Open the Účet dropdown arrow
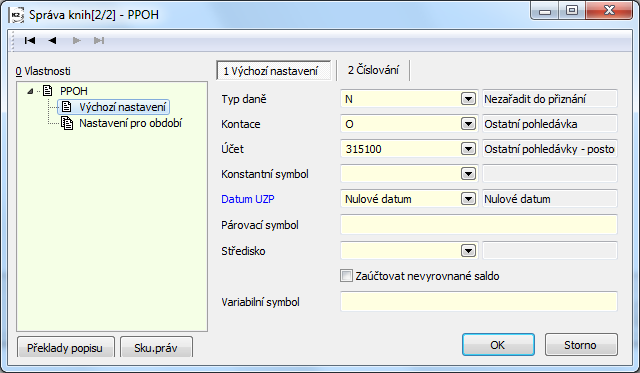 (468, 149)
